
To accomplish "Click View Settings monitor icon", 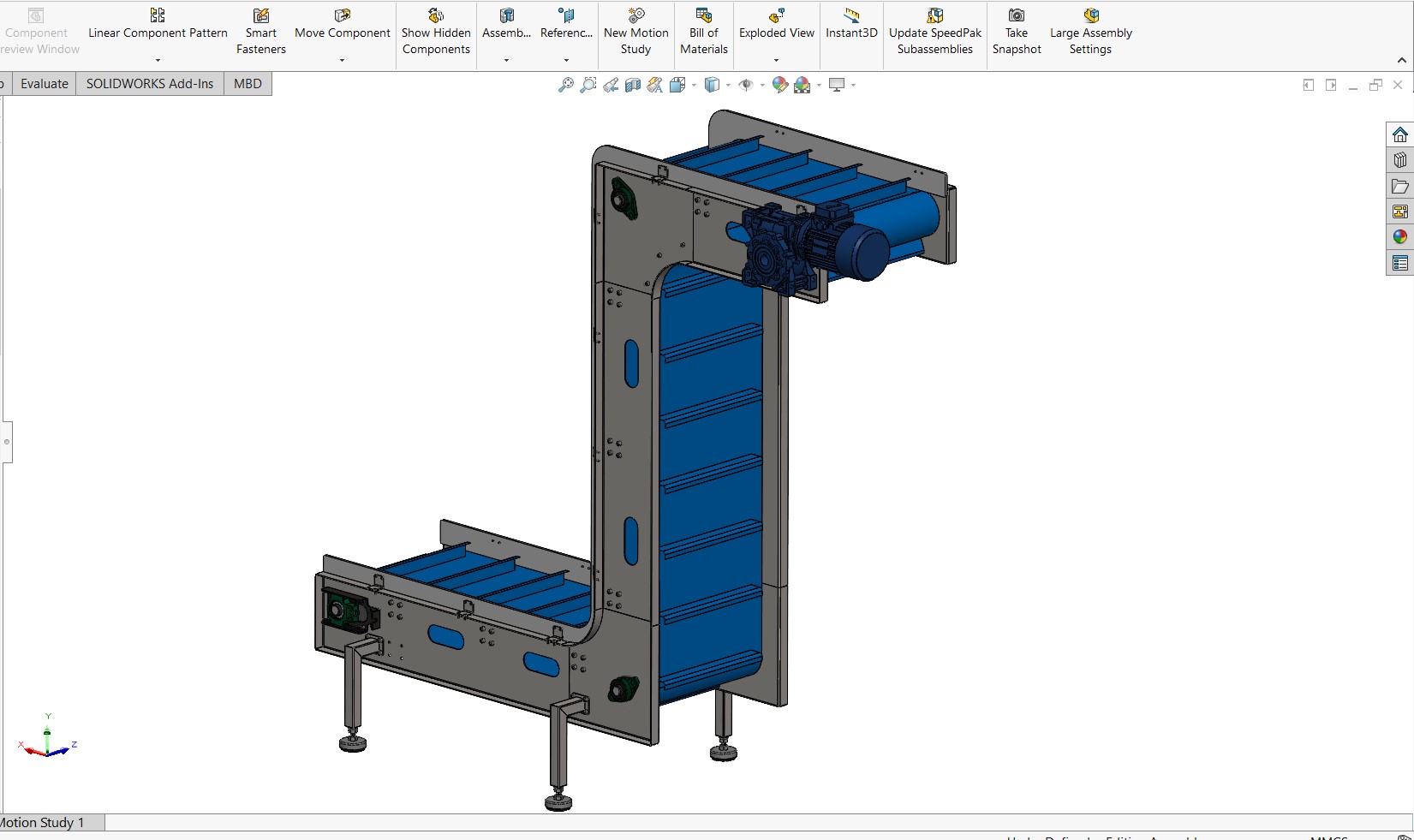I will click(837, 85).
